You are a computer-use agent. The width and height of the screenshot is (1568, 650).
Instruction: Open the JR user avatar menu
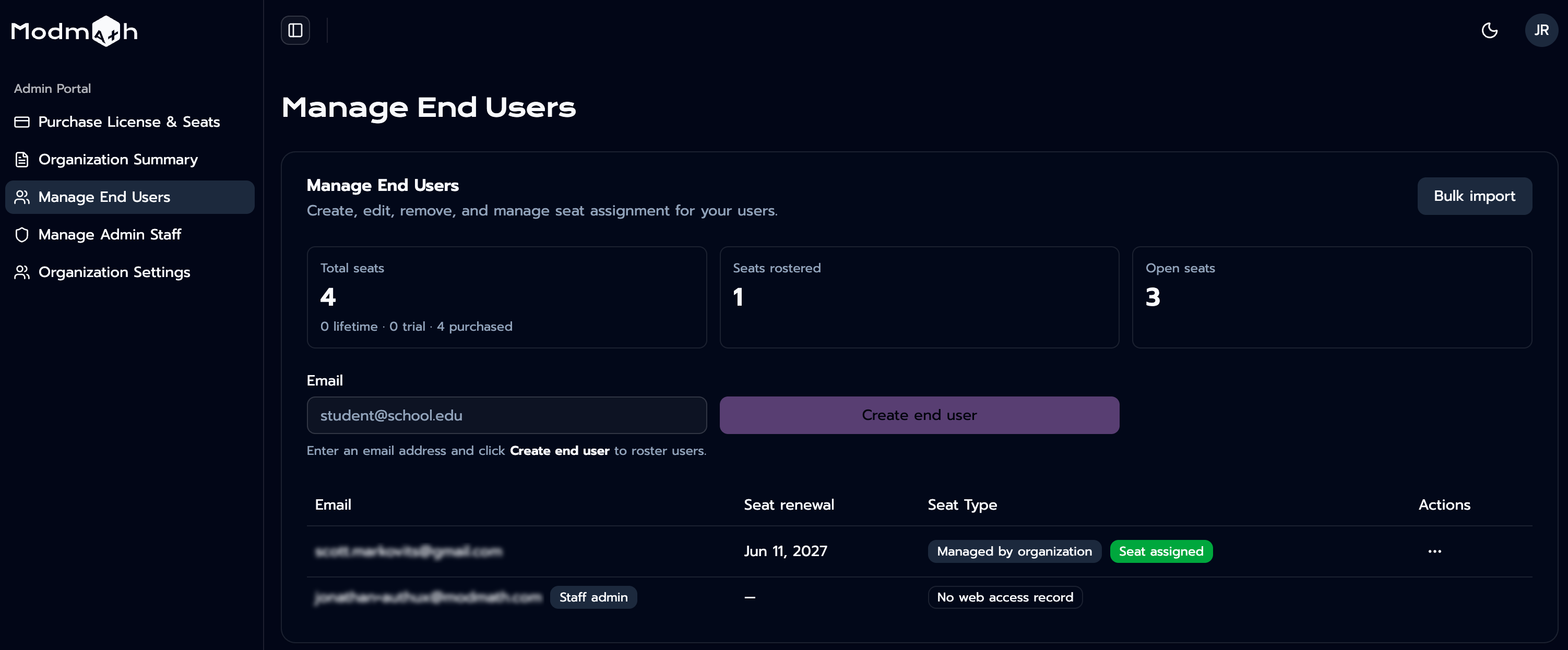[x=1541, y=30]
